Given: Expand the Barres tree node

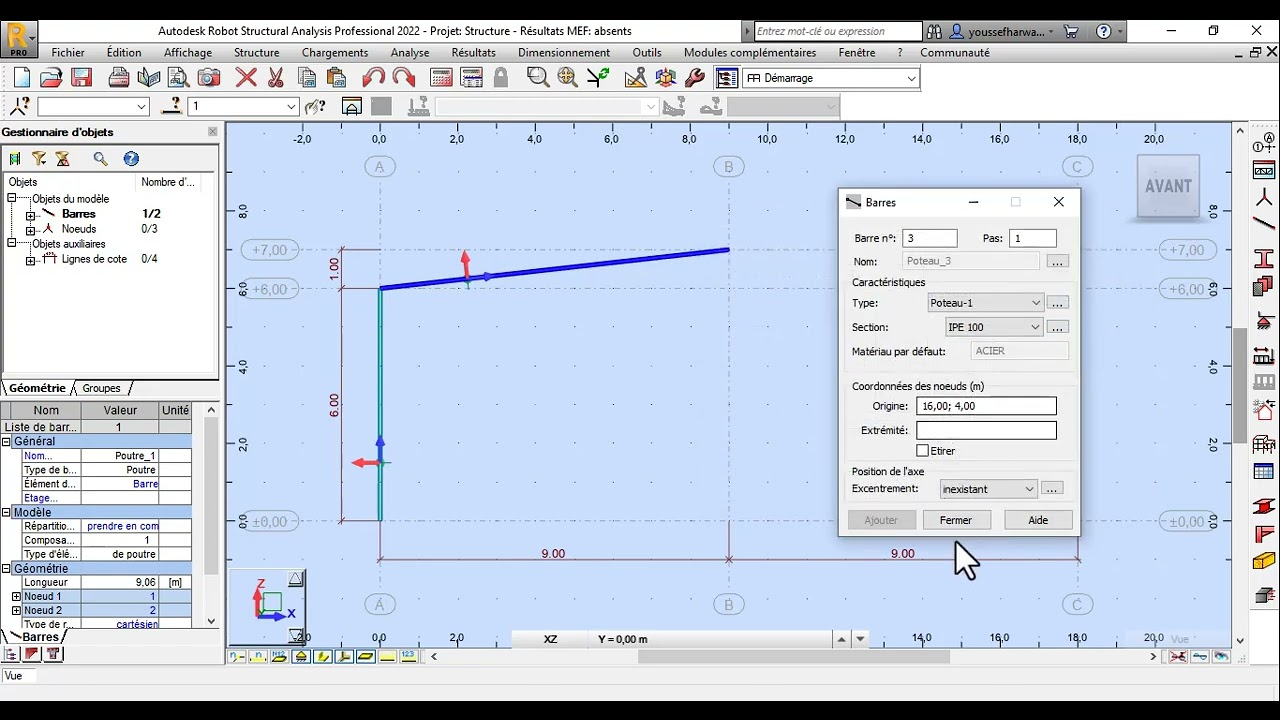Looking at the screenshot, I should tap(31, 214).
